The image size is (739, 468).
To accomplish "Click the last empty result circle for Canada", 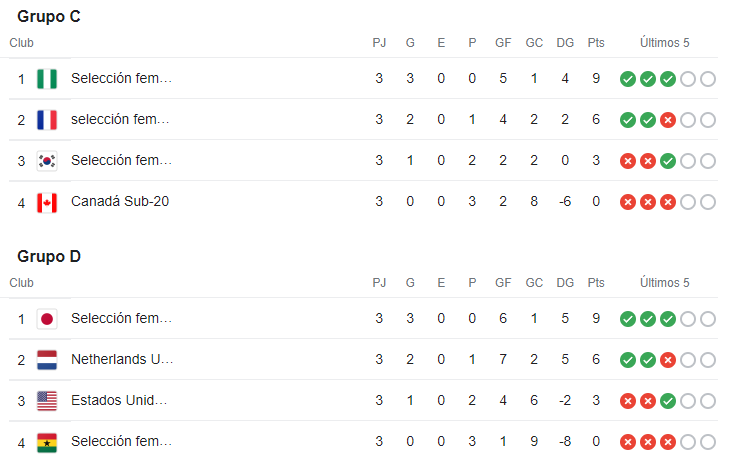I will pos(708,202).
